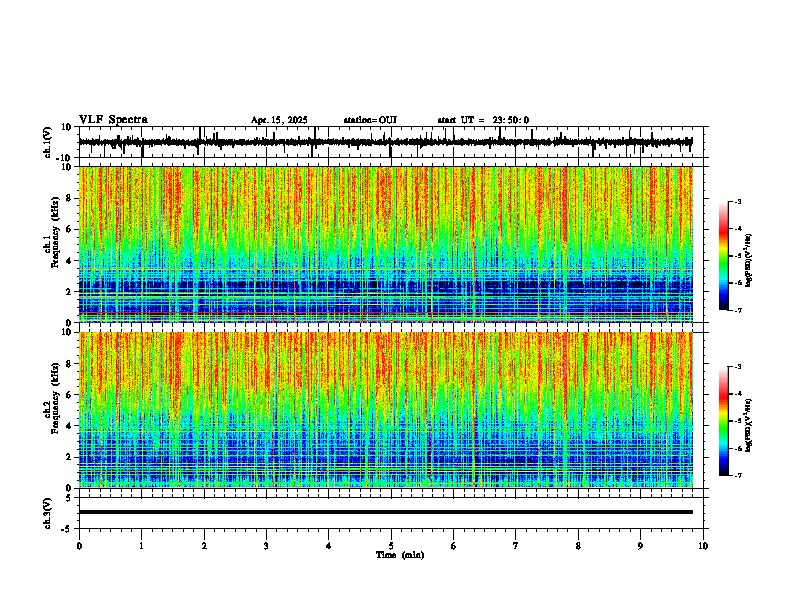Click the "2" kHz tick of ch.1 spectrogram
Viewport: 792px width, 612px height.
(69, 292)
